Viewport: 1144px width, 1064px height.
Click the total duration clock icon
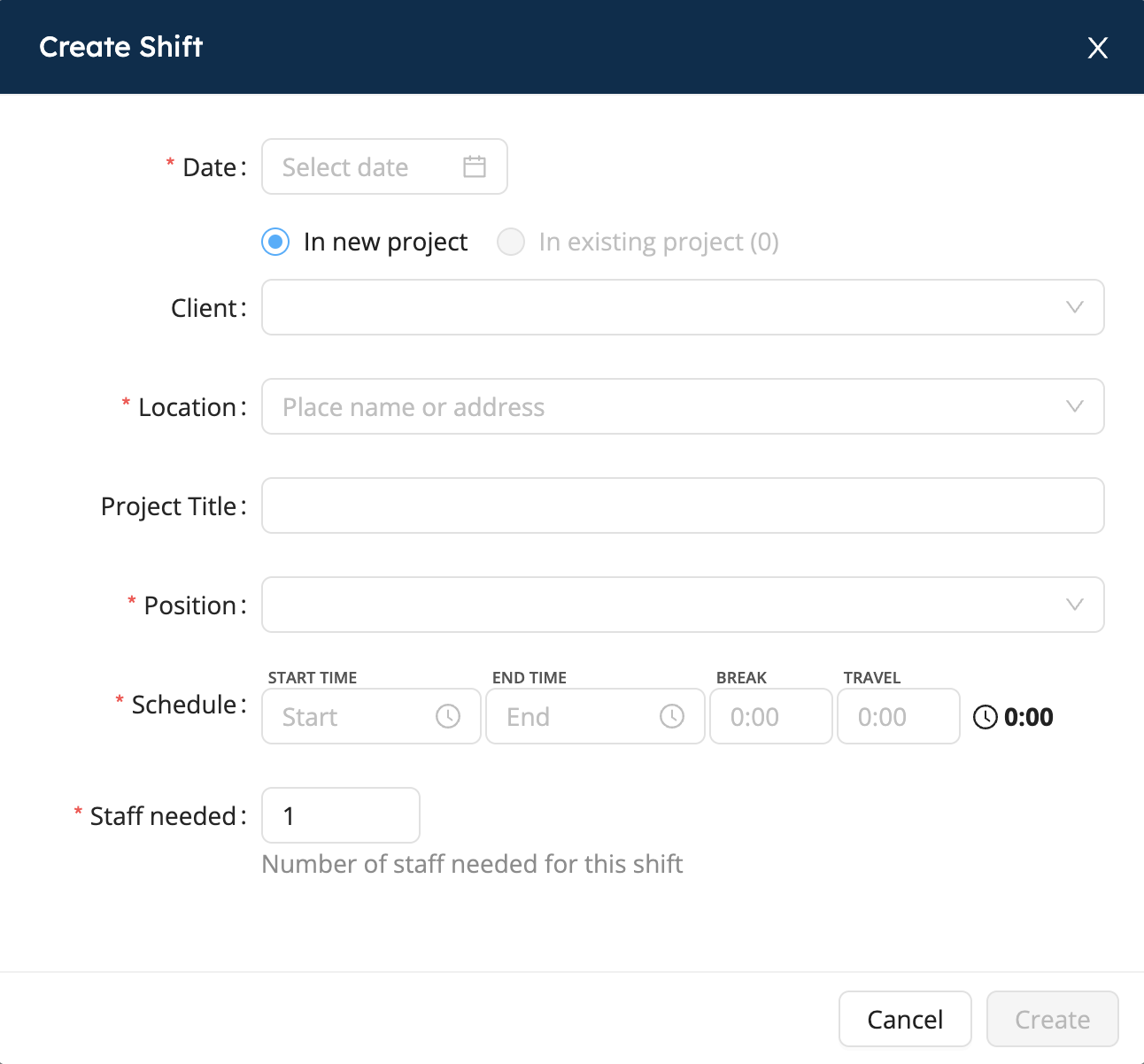click(986, 717)
